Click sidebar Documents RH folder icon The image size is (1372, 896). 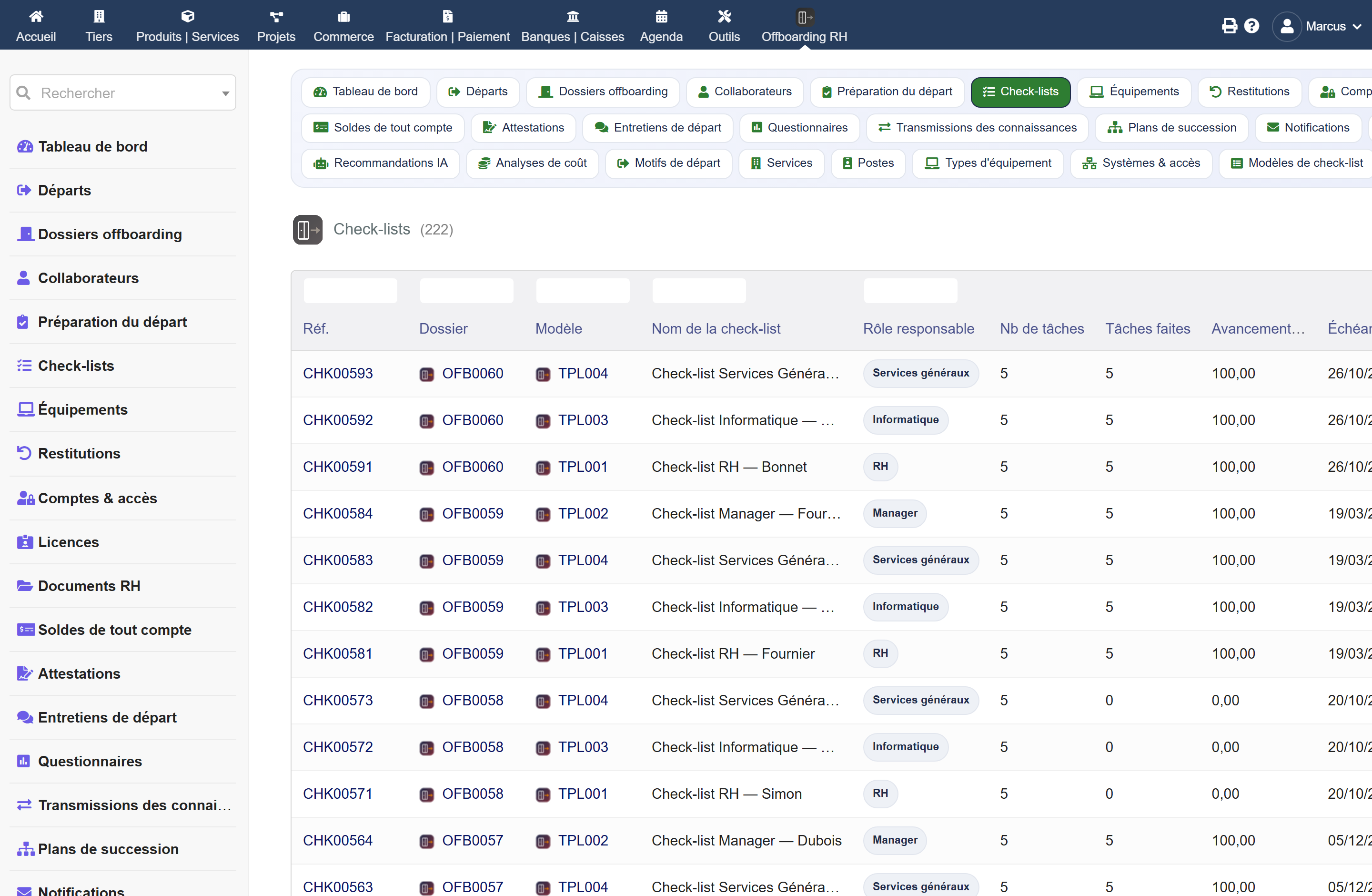coord(25,586)
